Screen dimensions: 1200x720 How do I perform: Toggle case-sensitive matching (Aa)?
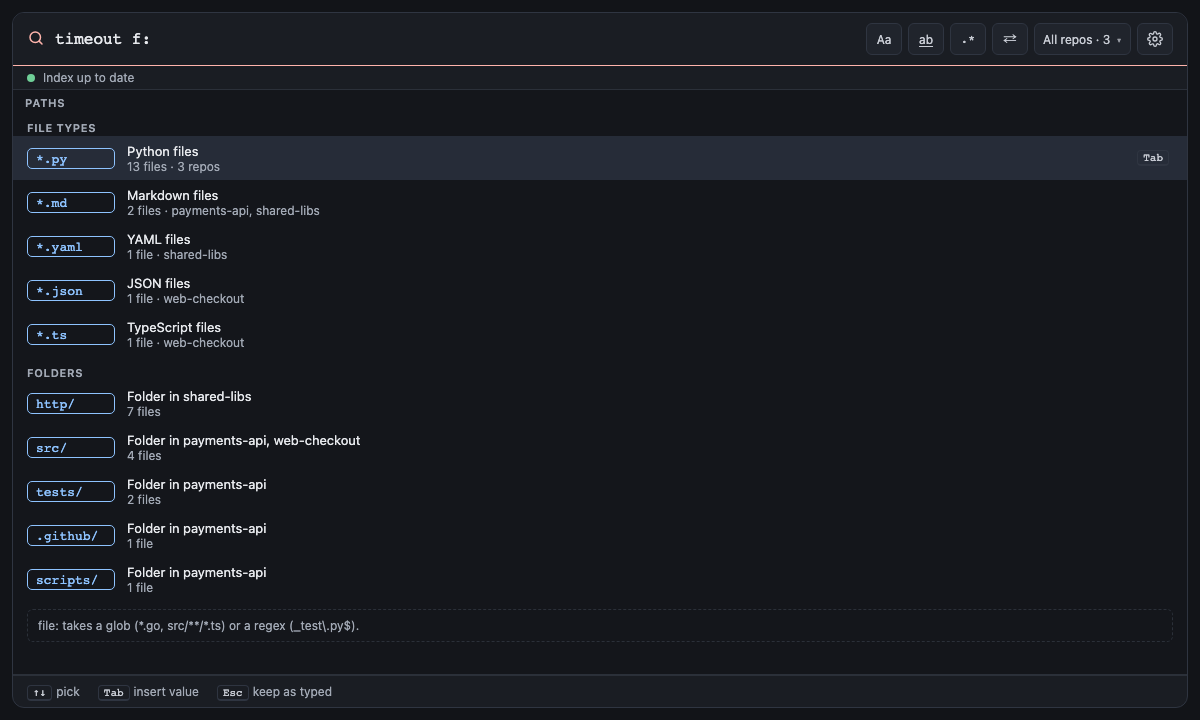tap(884, 39)
